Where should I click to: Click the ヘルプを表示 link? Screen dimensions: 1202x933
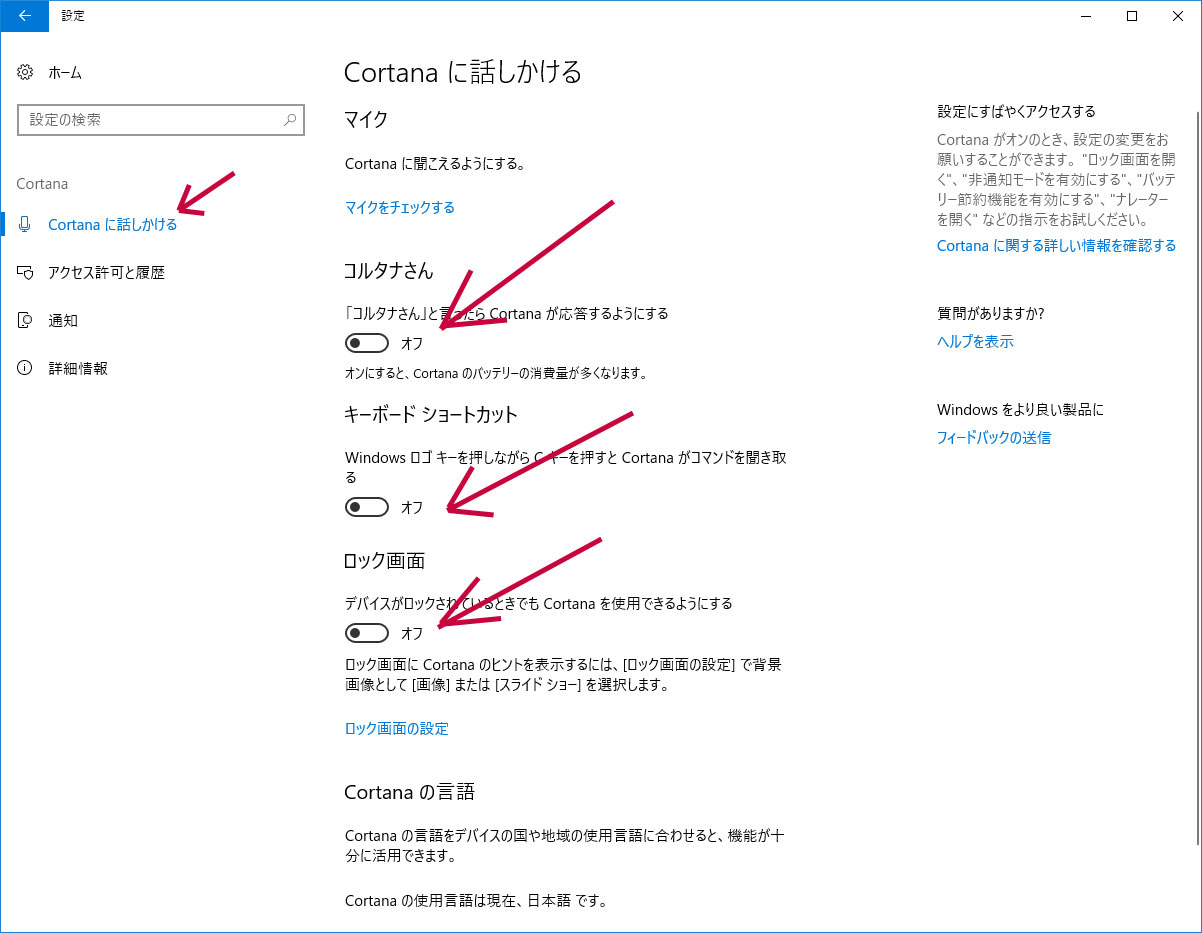(975, 341)
